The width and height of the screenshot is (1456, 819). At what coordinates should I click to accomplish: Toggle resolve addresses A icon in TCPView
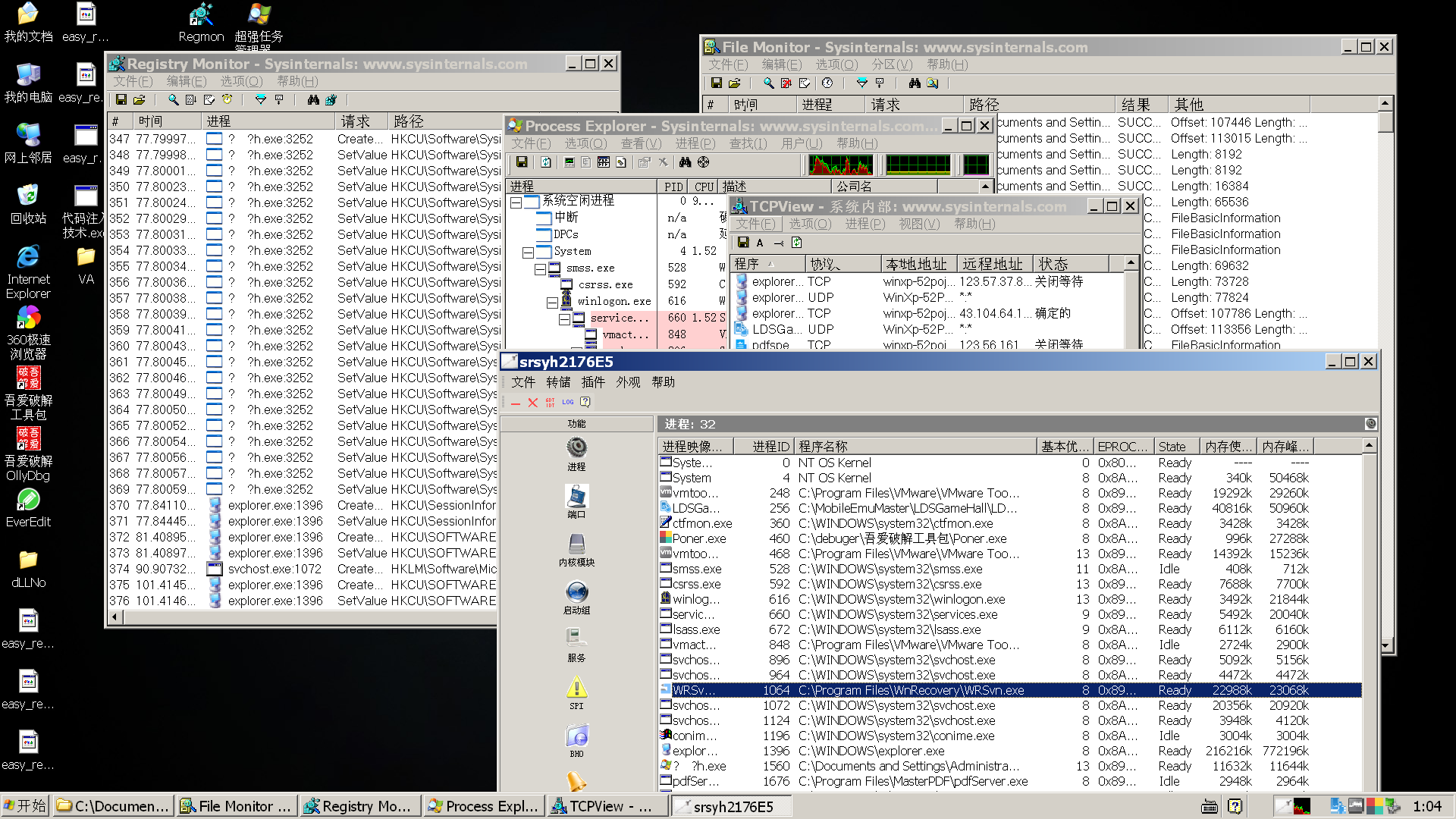(x=760, y=243)
